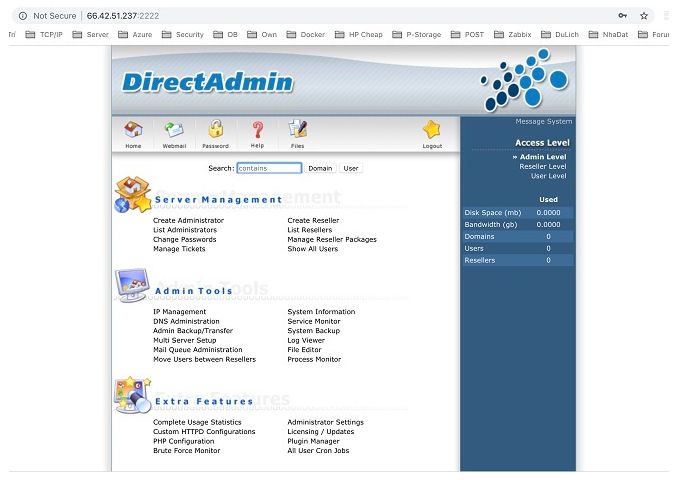Screen dimensions: 697x480
Task: Open Manage Tickets link
Action: (x=179, y=249)
